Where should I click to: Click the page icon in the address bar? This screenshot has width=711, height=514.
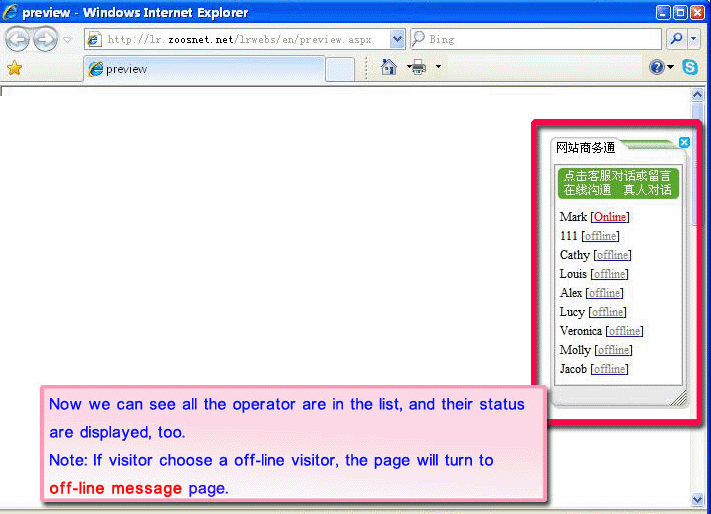tap(94, 39)
